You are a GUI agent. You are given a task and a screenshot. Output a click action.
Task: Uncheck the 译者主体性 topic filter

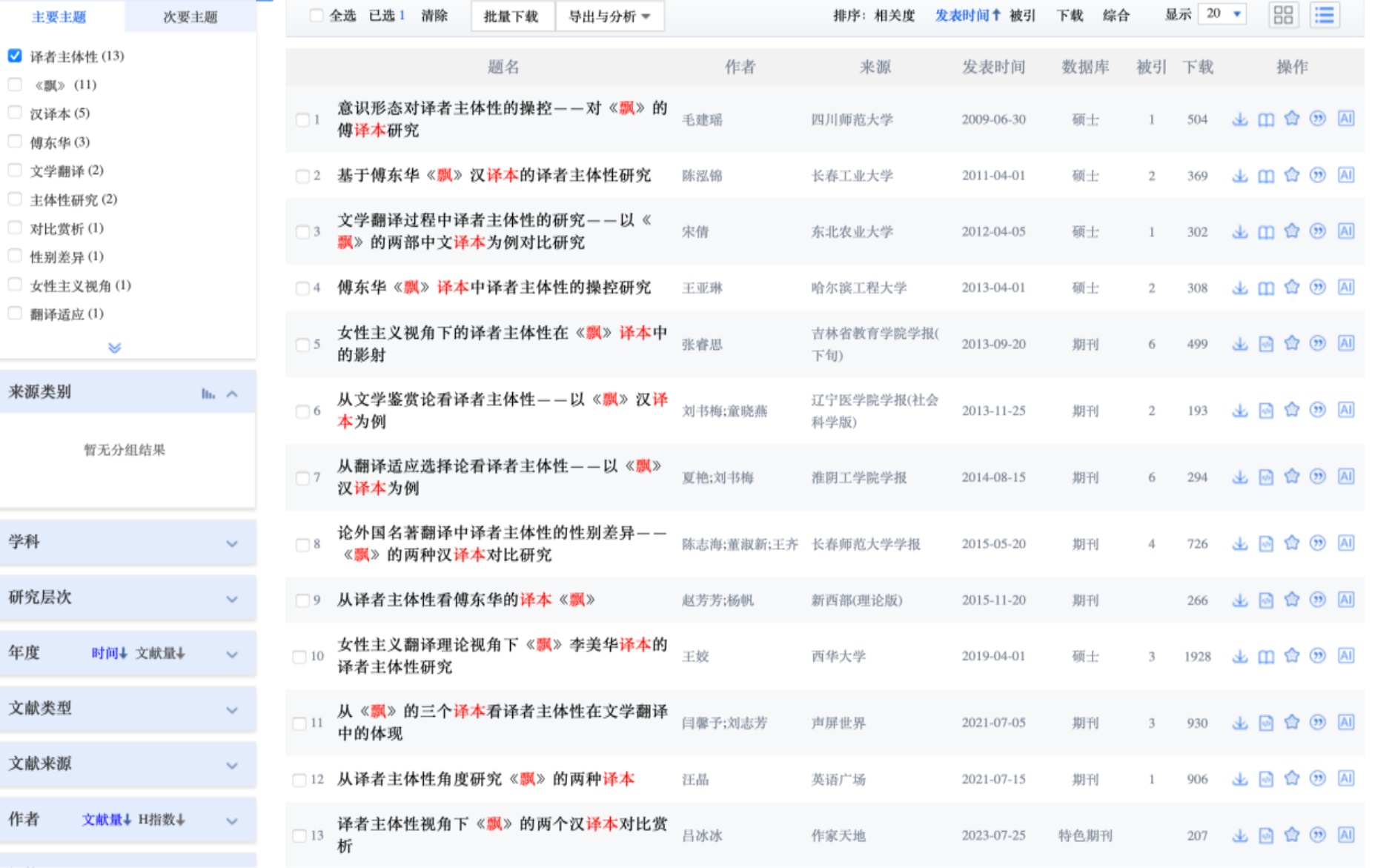click(15, 56)
